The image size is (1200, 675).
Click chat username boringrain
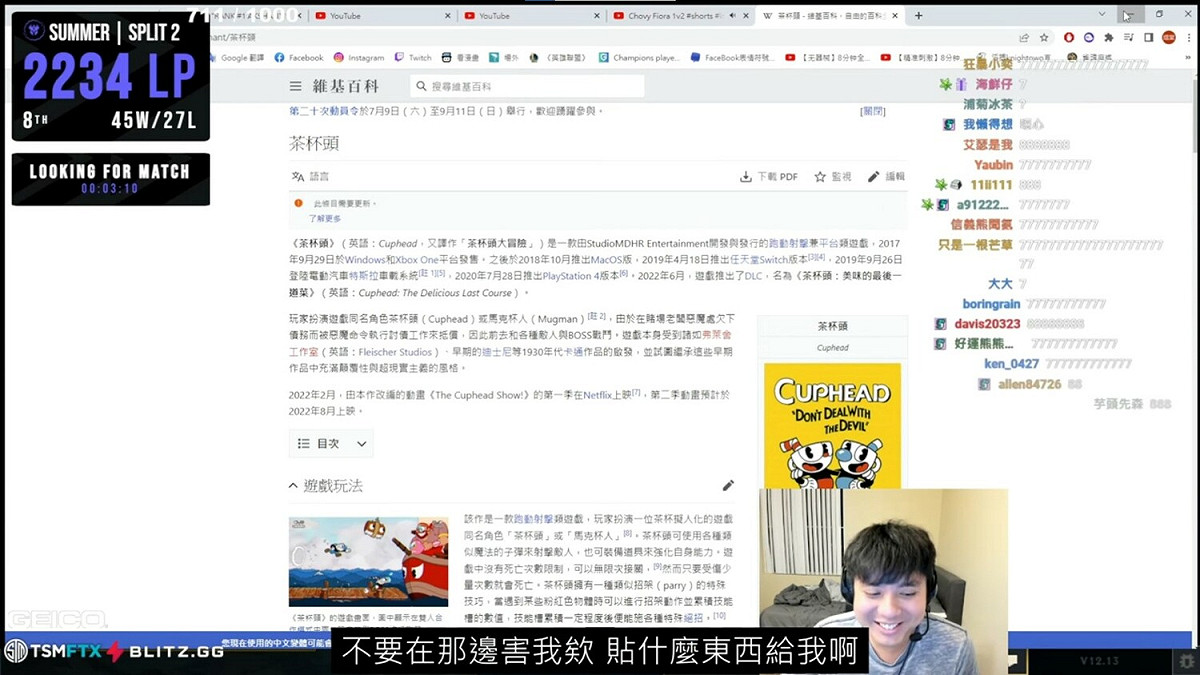coord(991,304)
